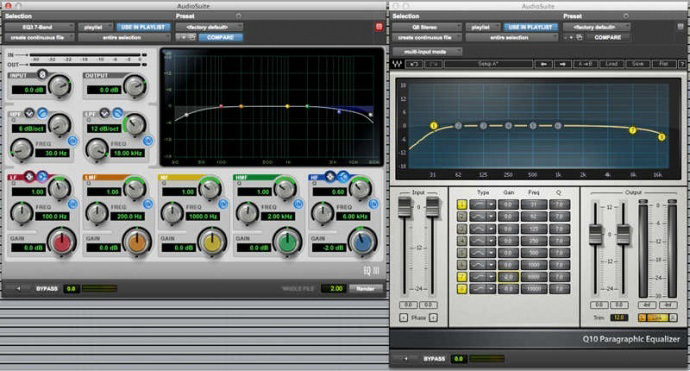
Task: Click Load in Q10 toolbar
Action: click(x=611, y=64)
